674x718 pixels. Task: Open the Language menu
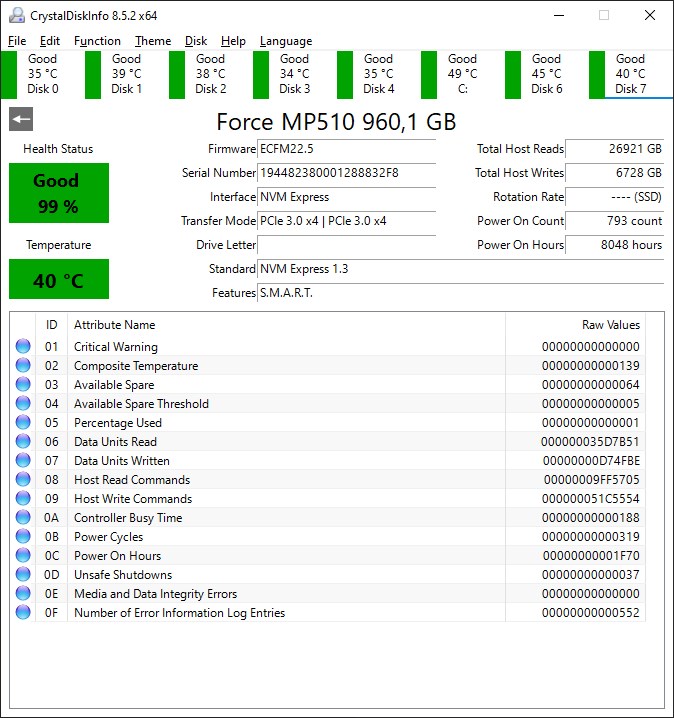point(286,41)
